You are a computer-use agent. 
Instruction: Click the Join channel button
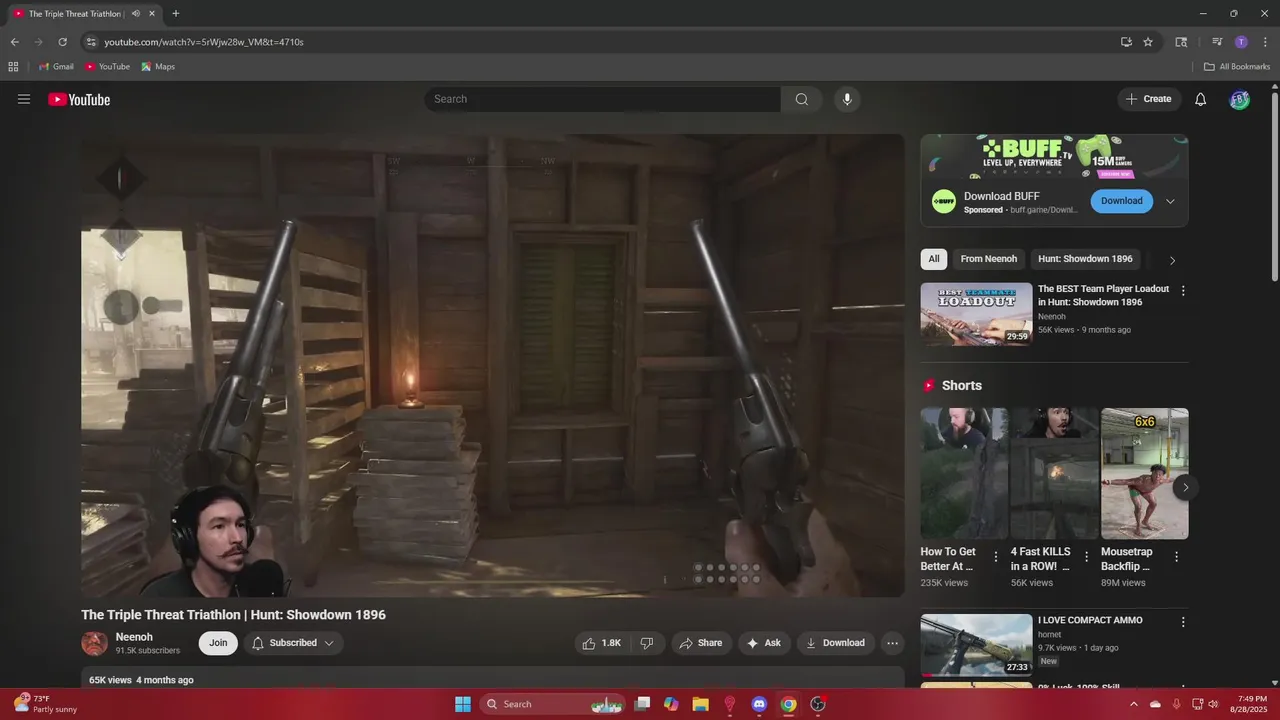pos(218,643)
